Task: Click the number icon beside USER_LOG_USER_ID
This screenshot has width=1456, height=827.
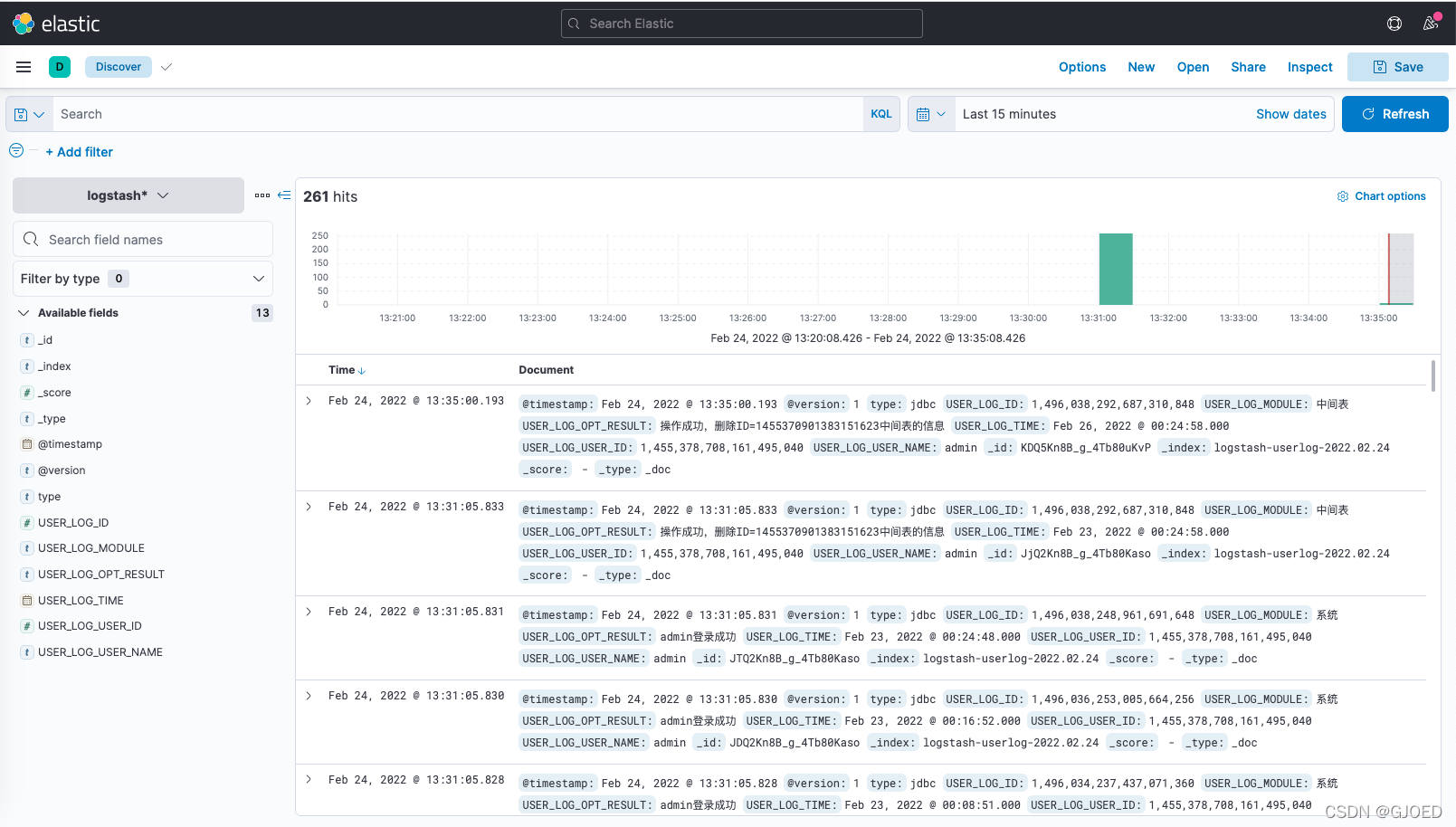Action: tap(27, 626)
